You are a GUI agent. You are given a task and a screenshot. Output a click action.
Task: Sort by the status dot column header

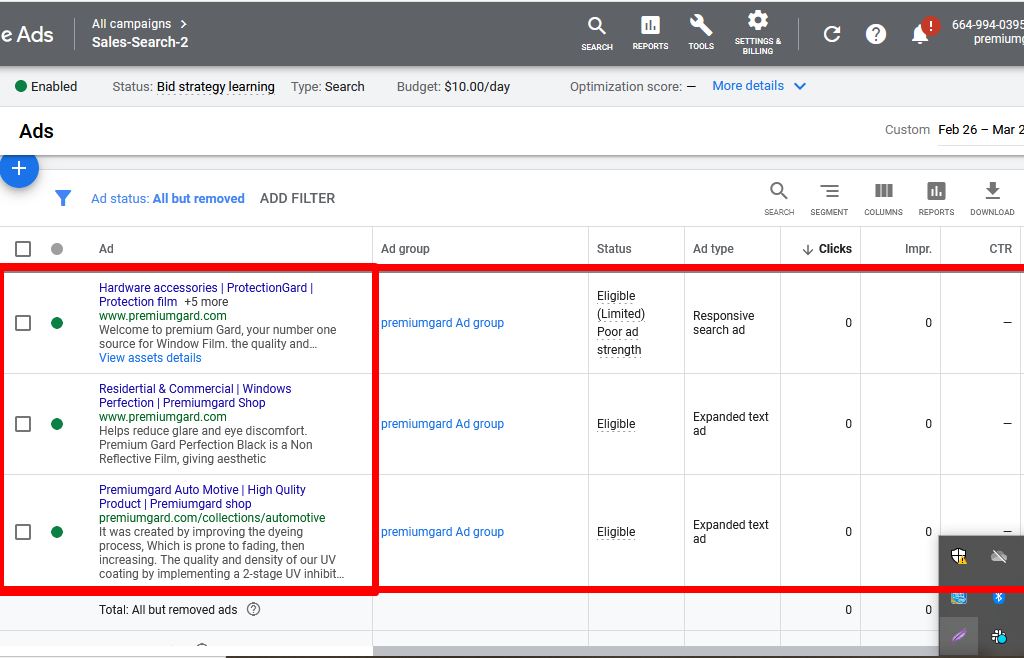[x=57, y=249]
